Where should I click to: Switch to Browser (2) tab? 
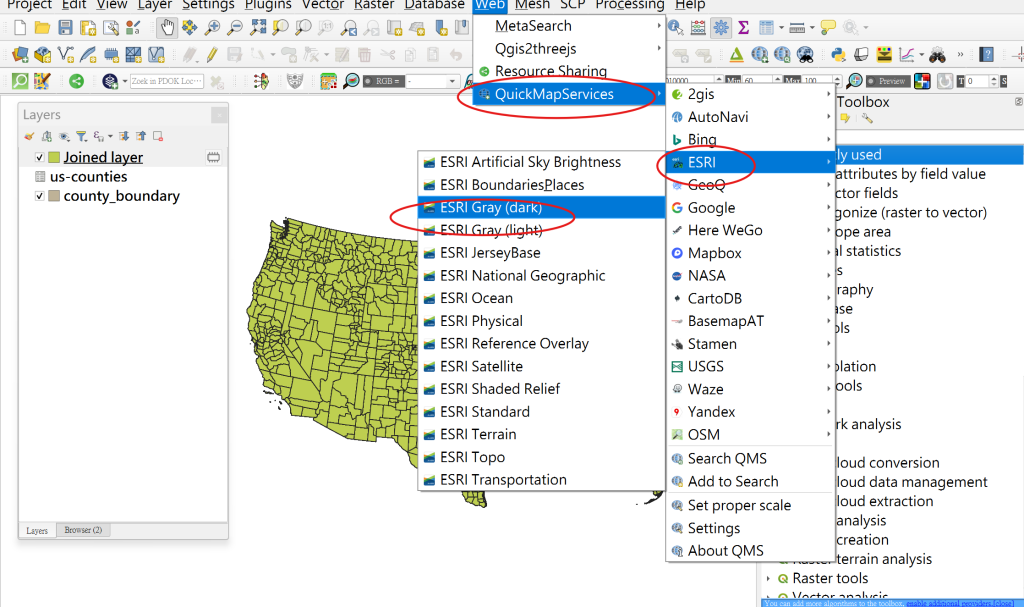(x=83, y=530)
